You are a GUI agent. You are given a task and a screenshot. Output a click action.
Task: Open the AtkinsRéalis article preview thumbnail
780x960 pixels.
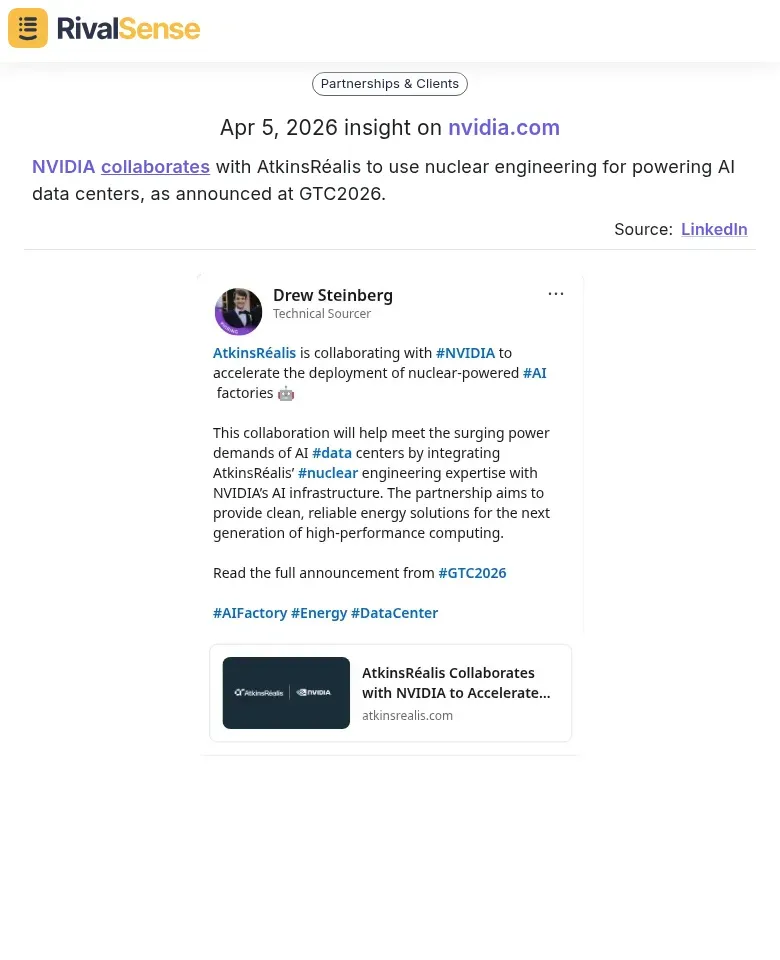pos(286,693)
